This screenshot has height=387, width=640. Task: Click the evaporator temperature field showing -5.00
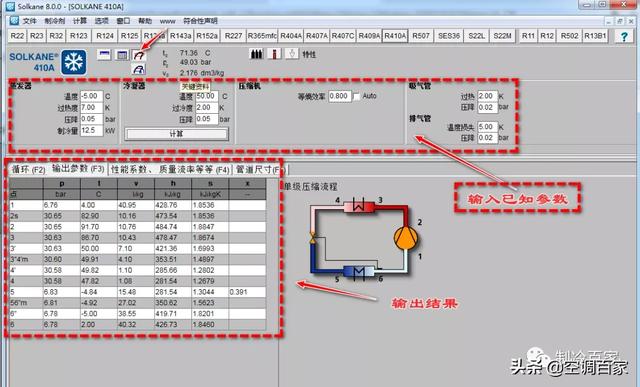click(x=92, y=96)
